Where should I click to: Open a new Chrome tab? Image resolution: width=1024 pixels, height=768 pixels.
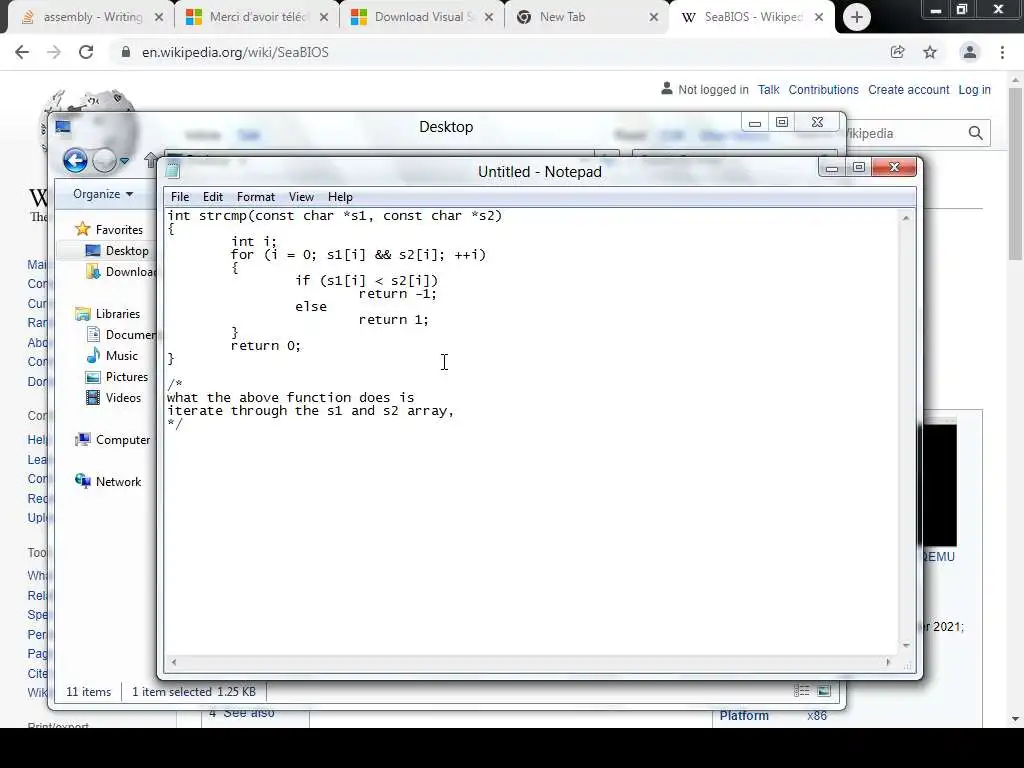857,17
